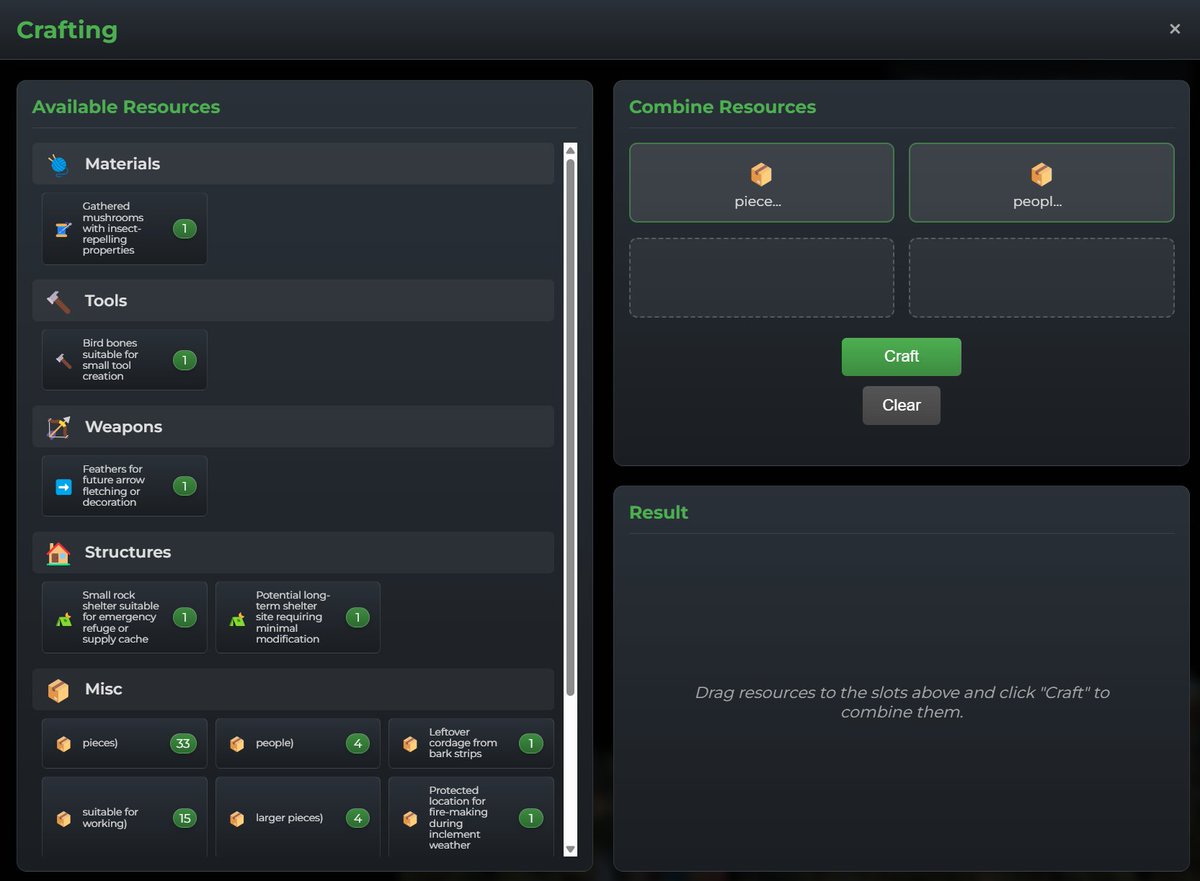Clear the combine slots
Image resolution: width=1200 pixels, height=881 pixels.
click(x=901, y=405)
